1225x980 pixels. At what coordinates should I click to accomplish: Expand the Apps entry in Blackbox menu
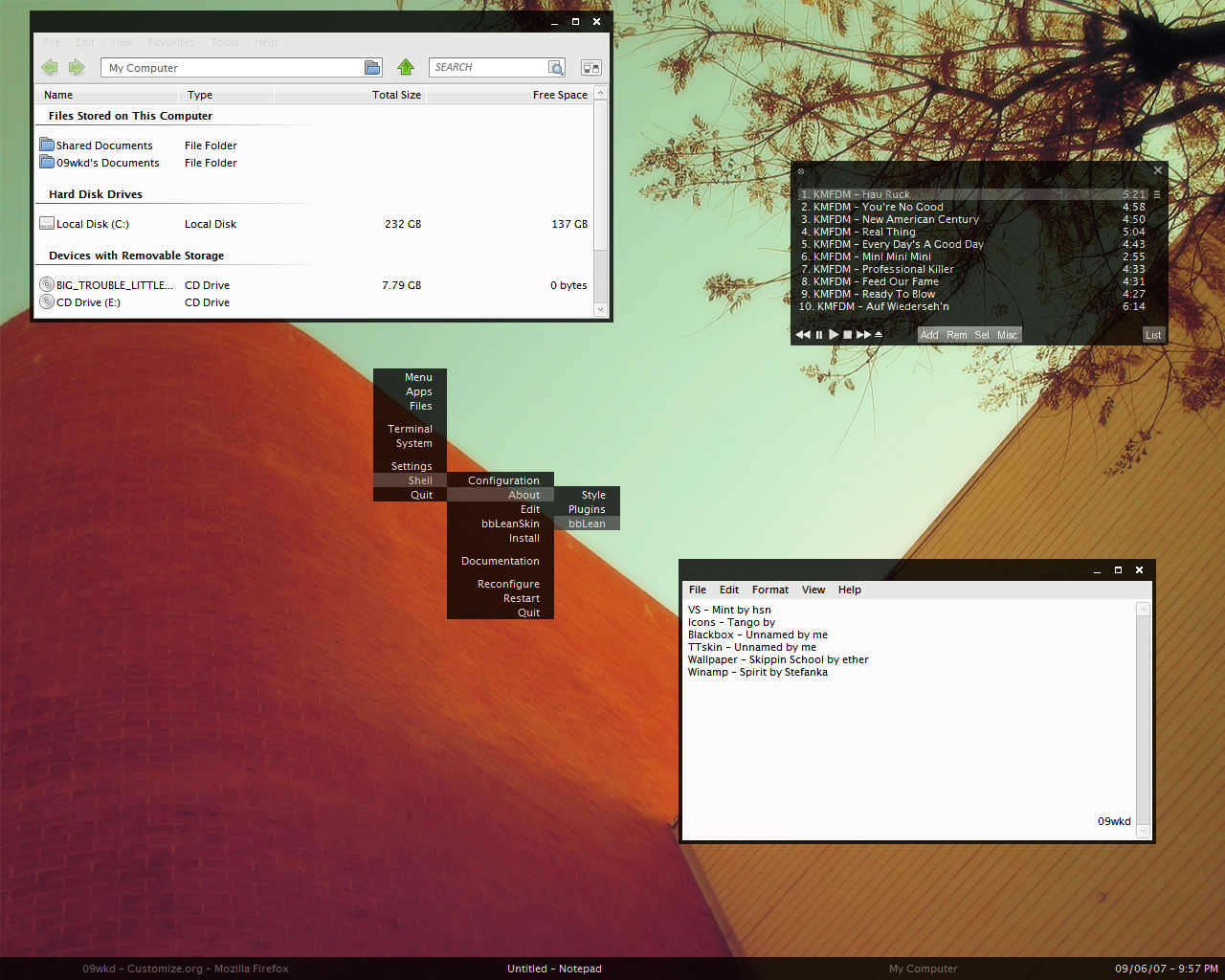pyautogui.click(x=410, y=391)
